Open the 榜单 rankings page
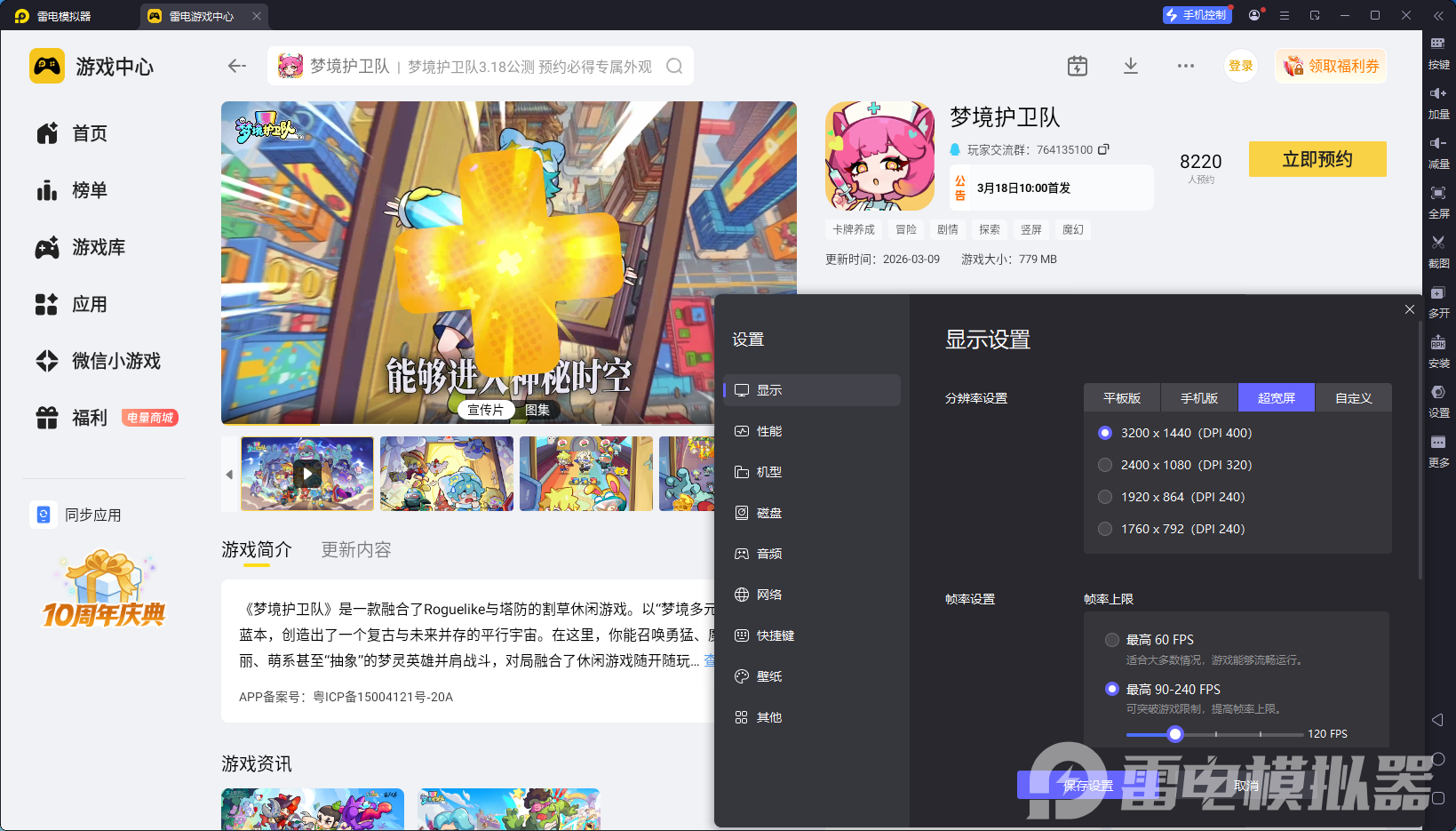Viewport: 1456px width, 831px height. (71, 190)
